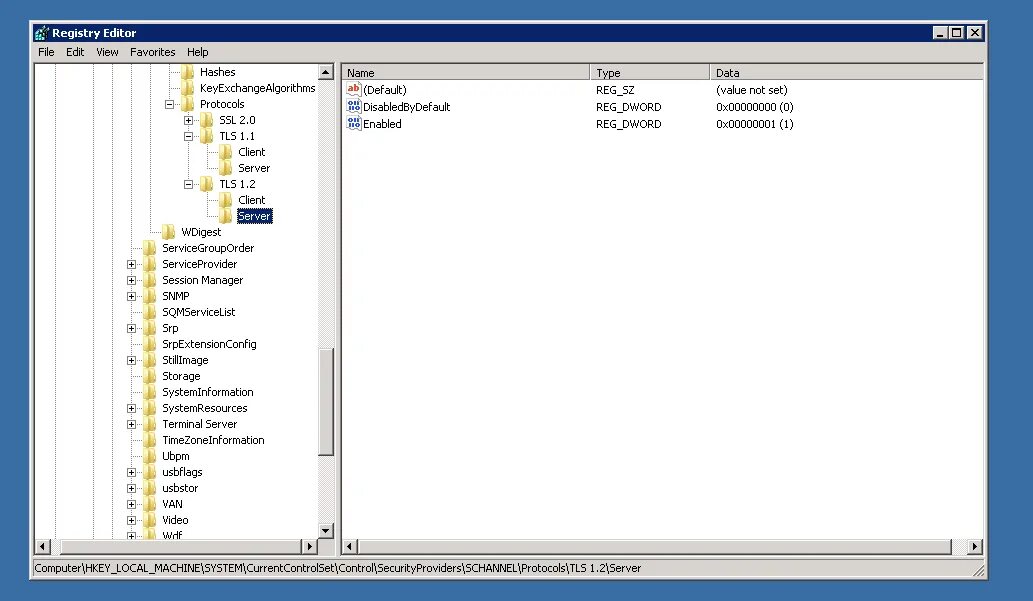The image size is (1033, 601).
Task: Sort by the Data column header
Action: point(846,72)
